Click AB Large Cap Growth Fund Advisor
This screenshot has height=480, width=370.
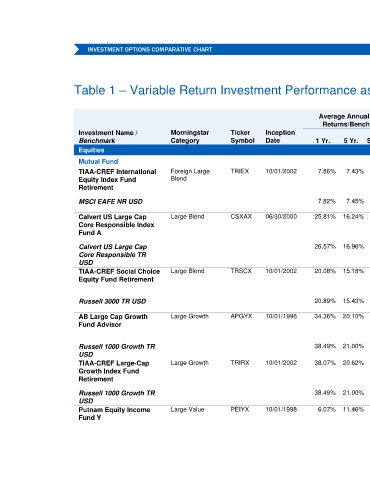click(x=113, y=321)
